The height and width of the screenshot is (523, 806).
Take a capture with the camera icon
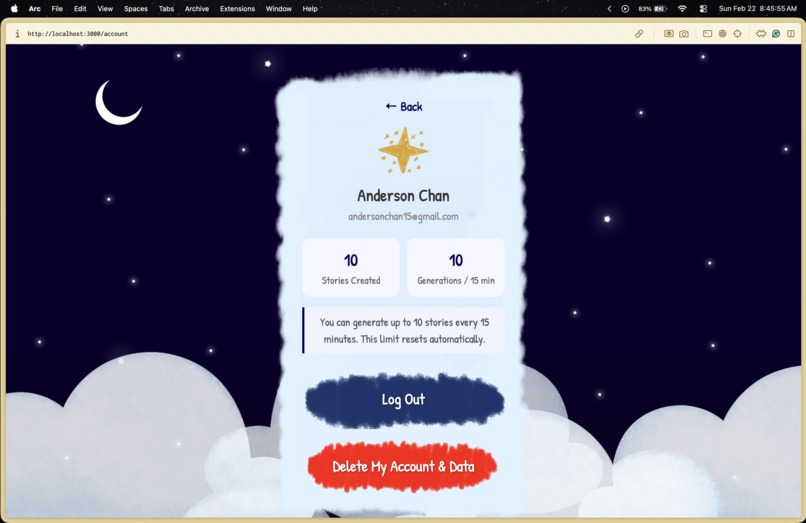coord(684,33)
